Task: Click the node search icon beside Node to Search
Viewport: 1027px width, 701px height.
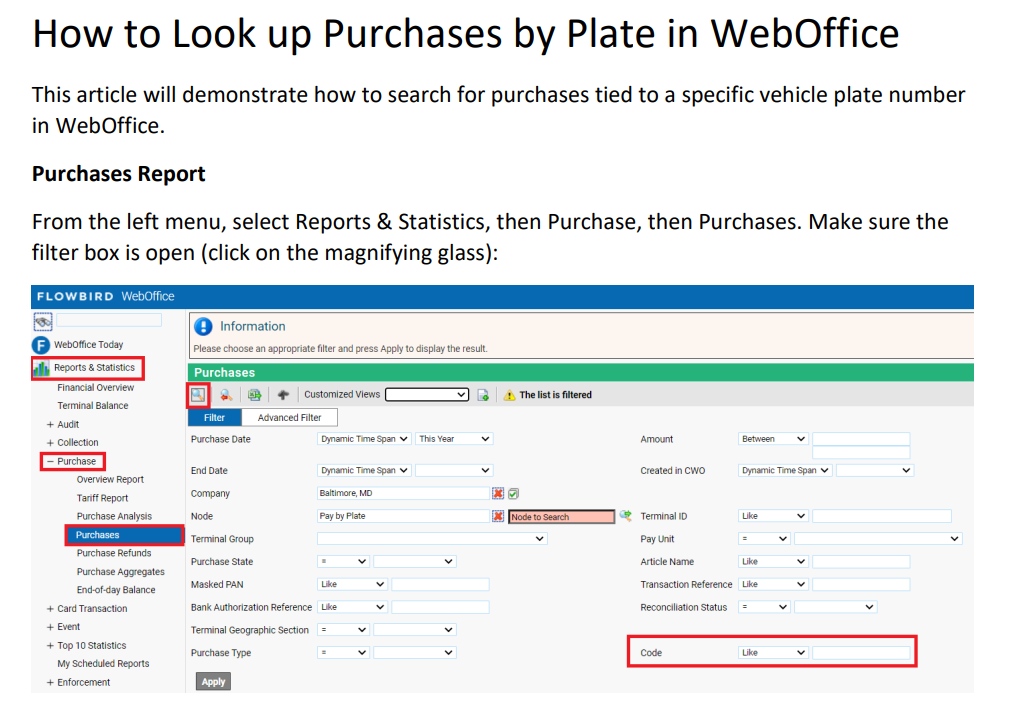Action: 626,516
